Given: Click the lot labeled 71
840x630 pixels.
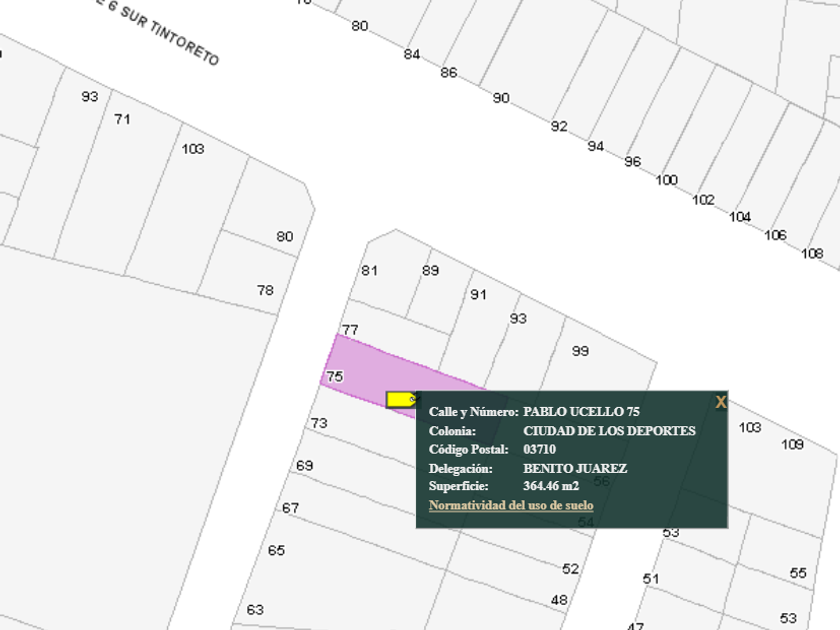Looking at the screenshot, I should (122, 119).
